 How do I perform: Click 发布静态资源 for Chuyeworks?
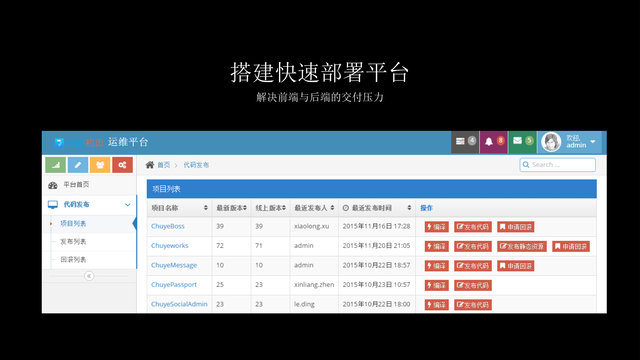click(x=522, y=246)
